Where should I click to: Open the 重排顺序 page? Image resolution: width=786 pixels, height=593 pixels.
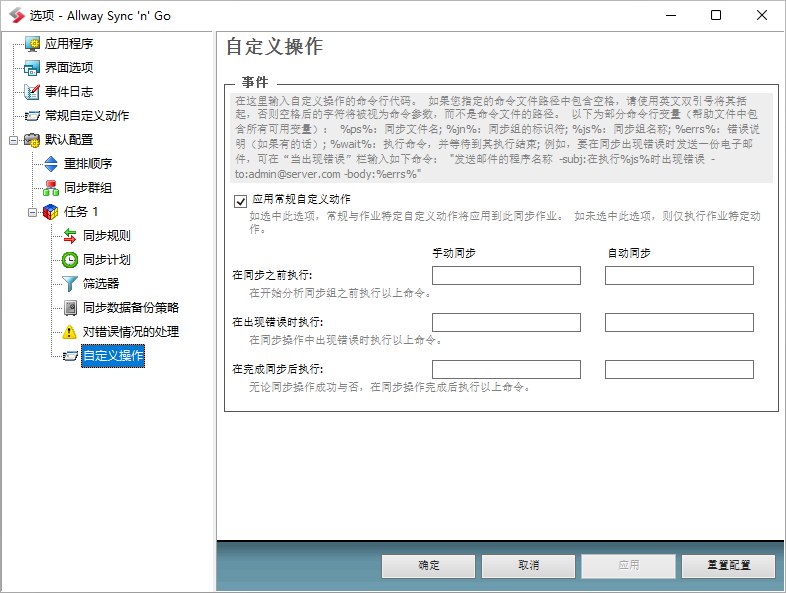(x=88, y=164)
